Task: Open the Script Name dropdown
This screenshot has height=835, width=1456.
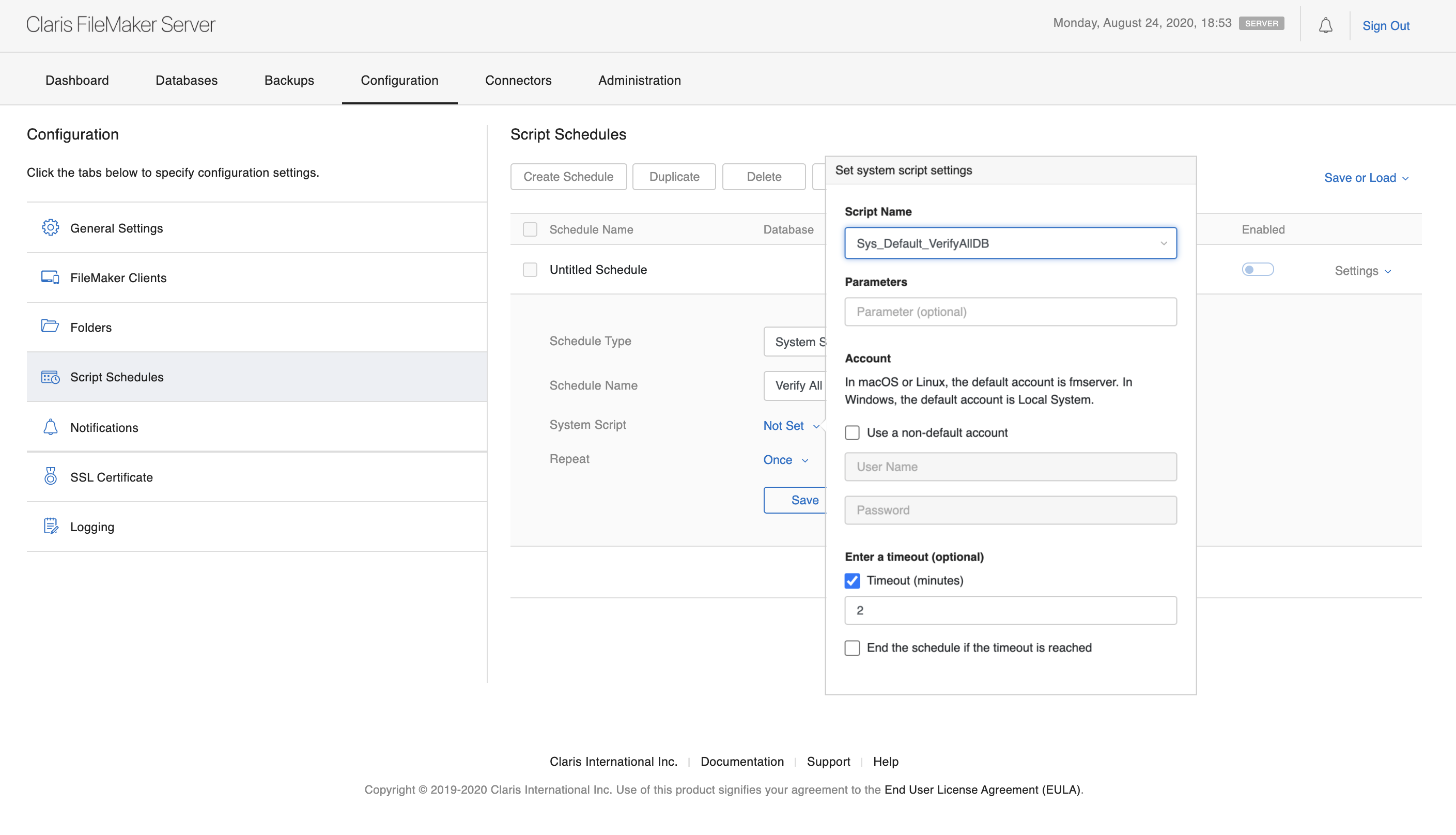Action: (1011, 243)
